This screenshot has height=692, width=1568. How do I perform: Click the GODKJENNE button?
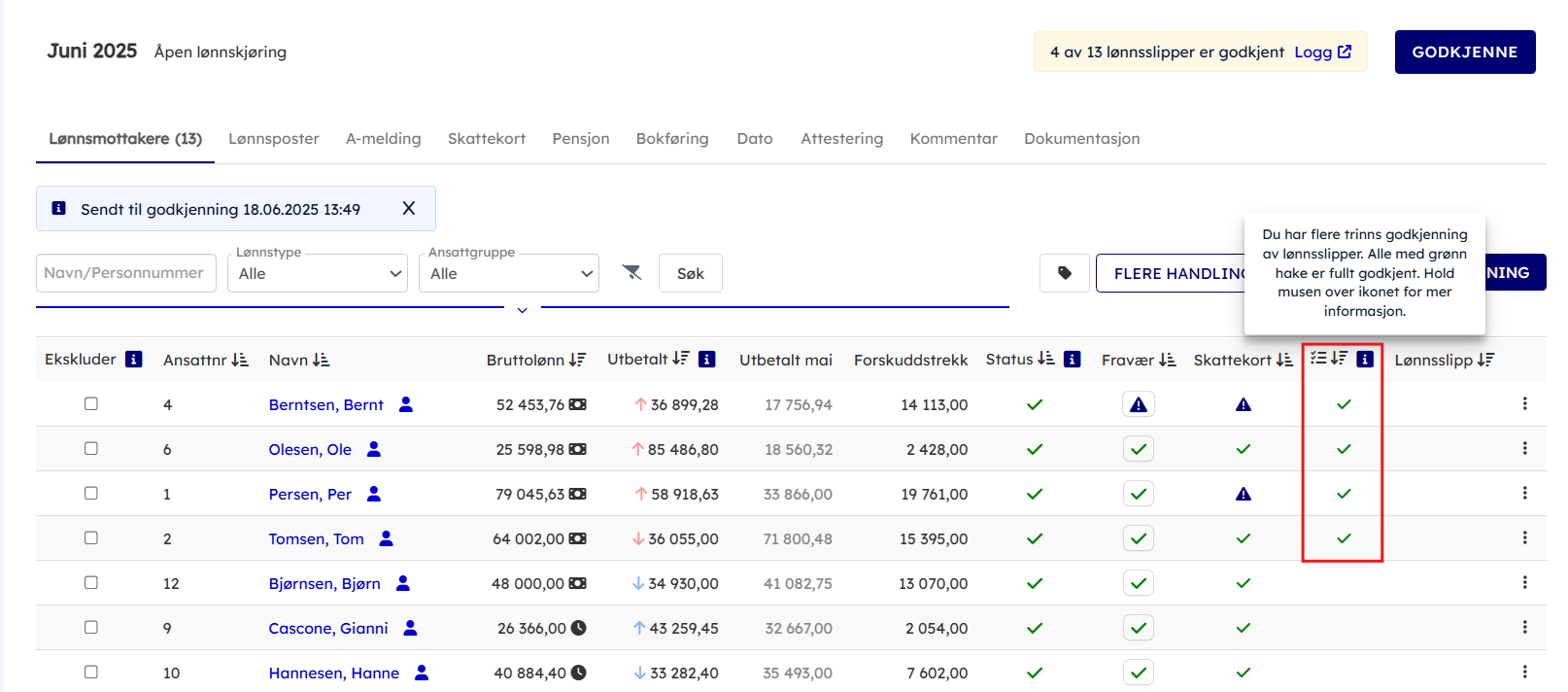click(x=1464, y=52)
